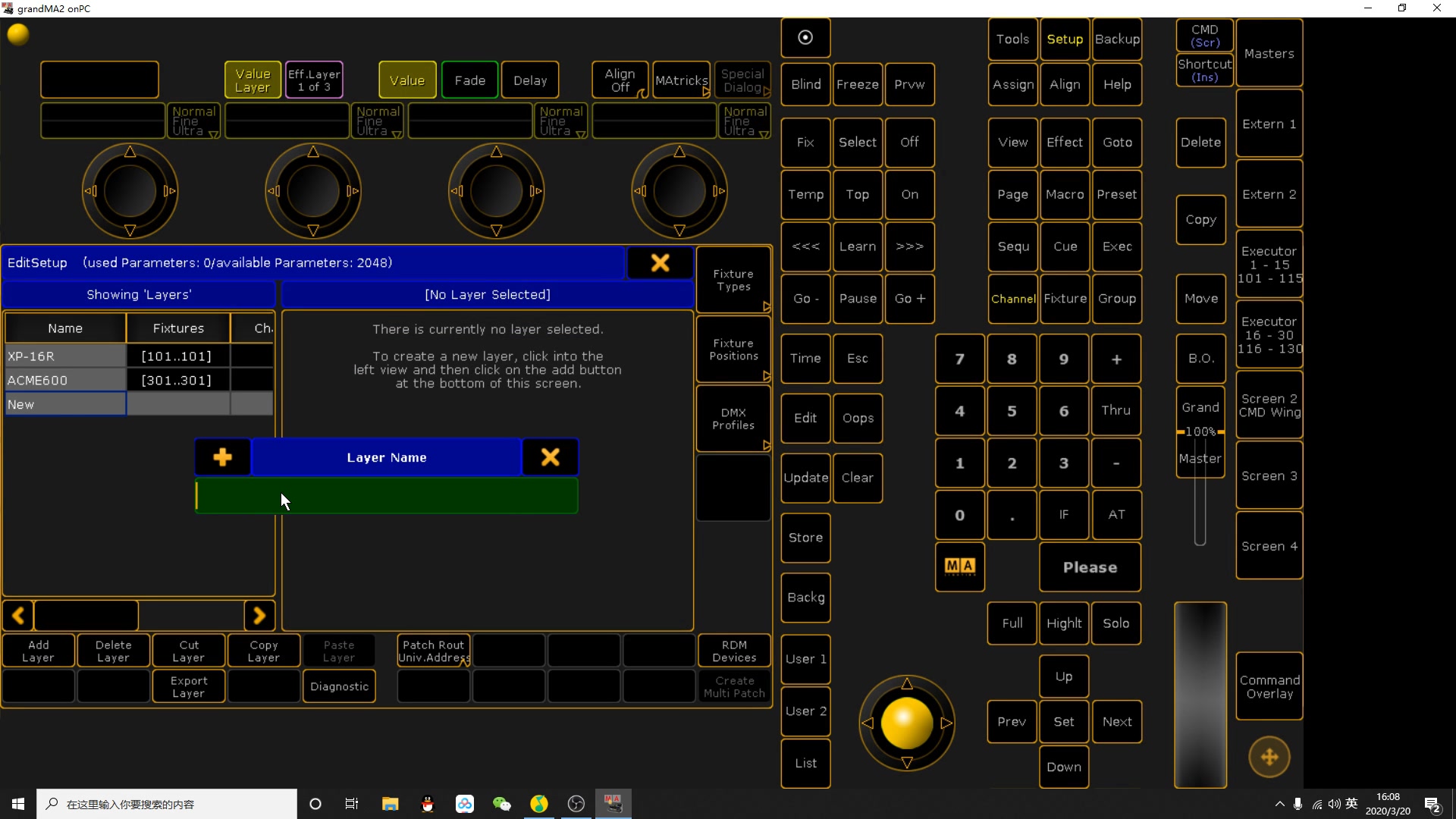Toggle the Freeze key

pyautogui.click(x=857, y=84)
